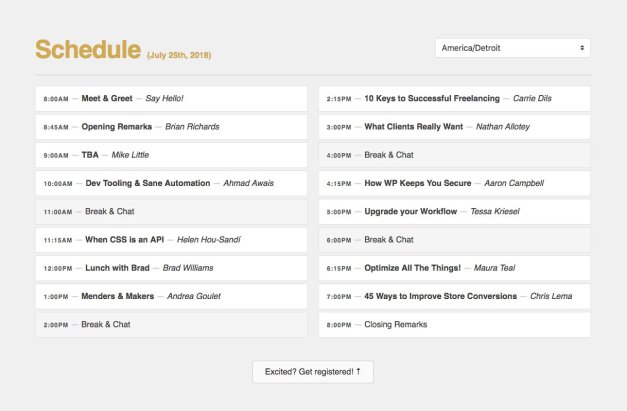Click the Excited? Get registered! button
The image size is (627, 411).
pyautogui.click(x=312, y=371)
